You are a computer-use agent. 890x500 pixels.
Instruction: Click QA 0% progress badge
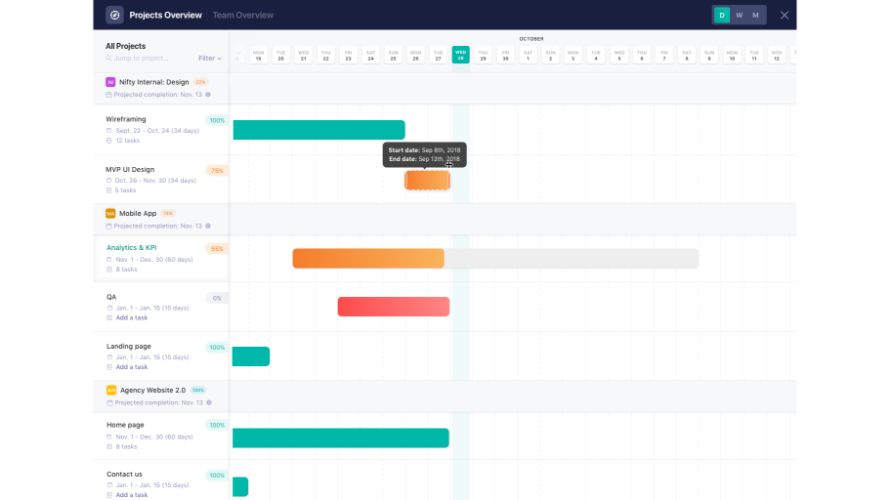(x=217, y=298)
